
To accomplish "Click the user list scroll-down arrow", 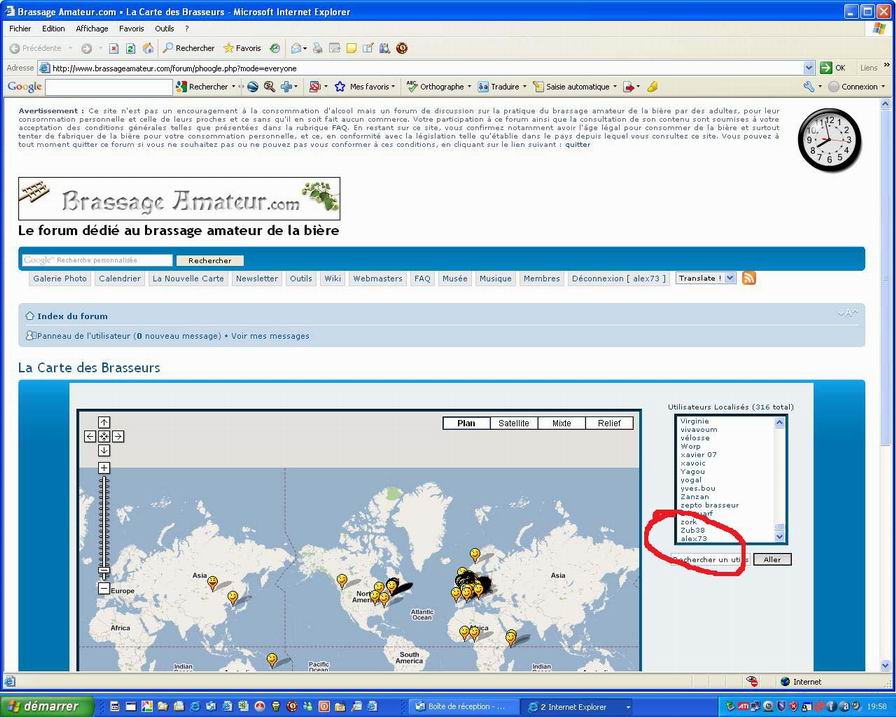I will click(x=779, y=537).
